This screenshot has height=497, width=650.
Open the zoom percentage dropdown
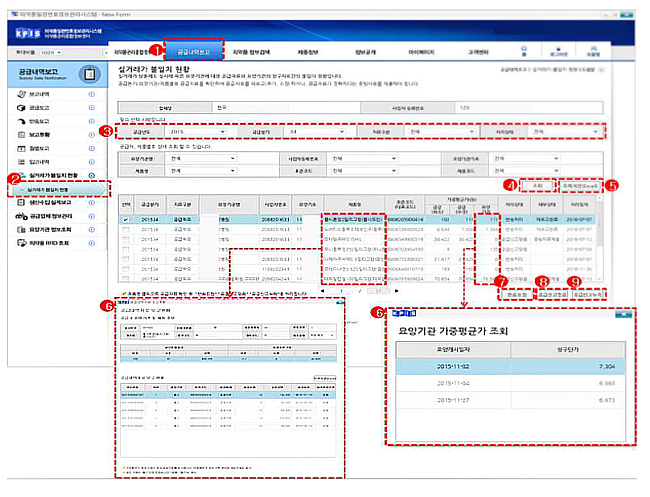pyautogui.click(x=51, y=53)
